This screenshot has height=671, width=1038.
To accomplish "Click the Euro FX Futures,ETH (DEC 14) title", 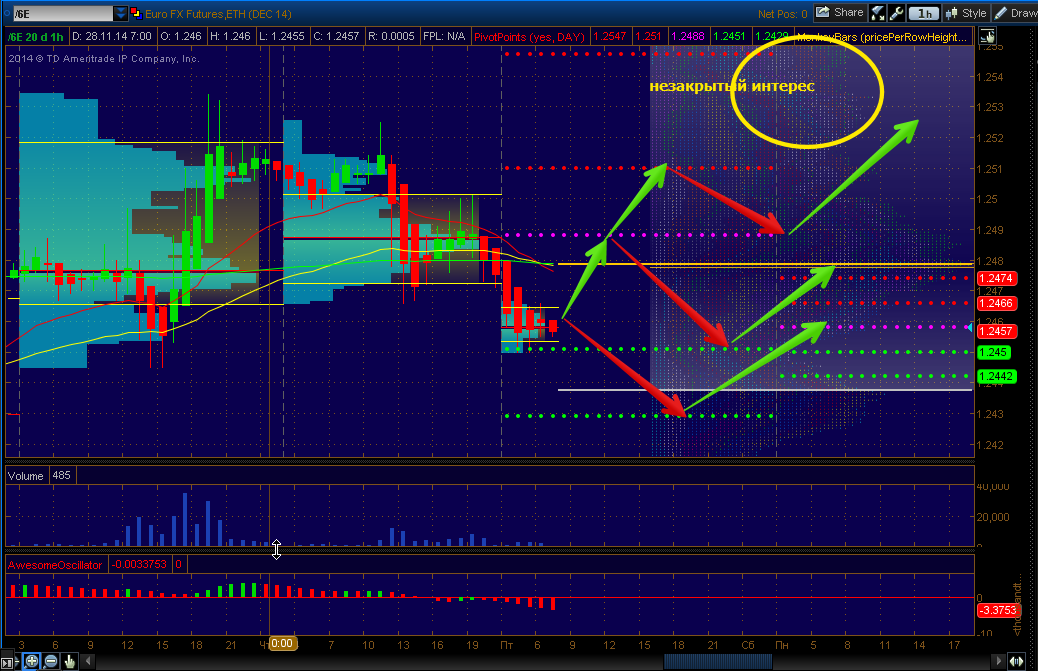I will point(218,14).
